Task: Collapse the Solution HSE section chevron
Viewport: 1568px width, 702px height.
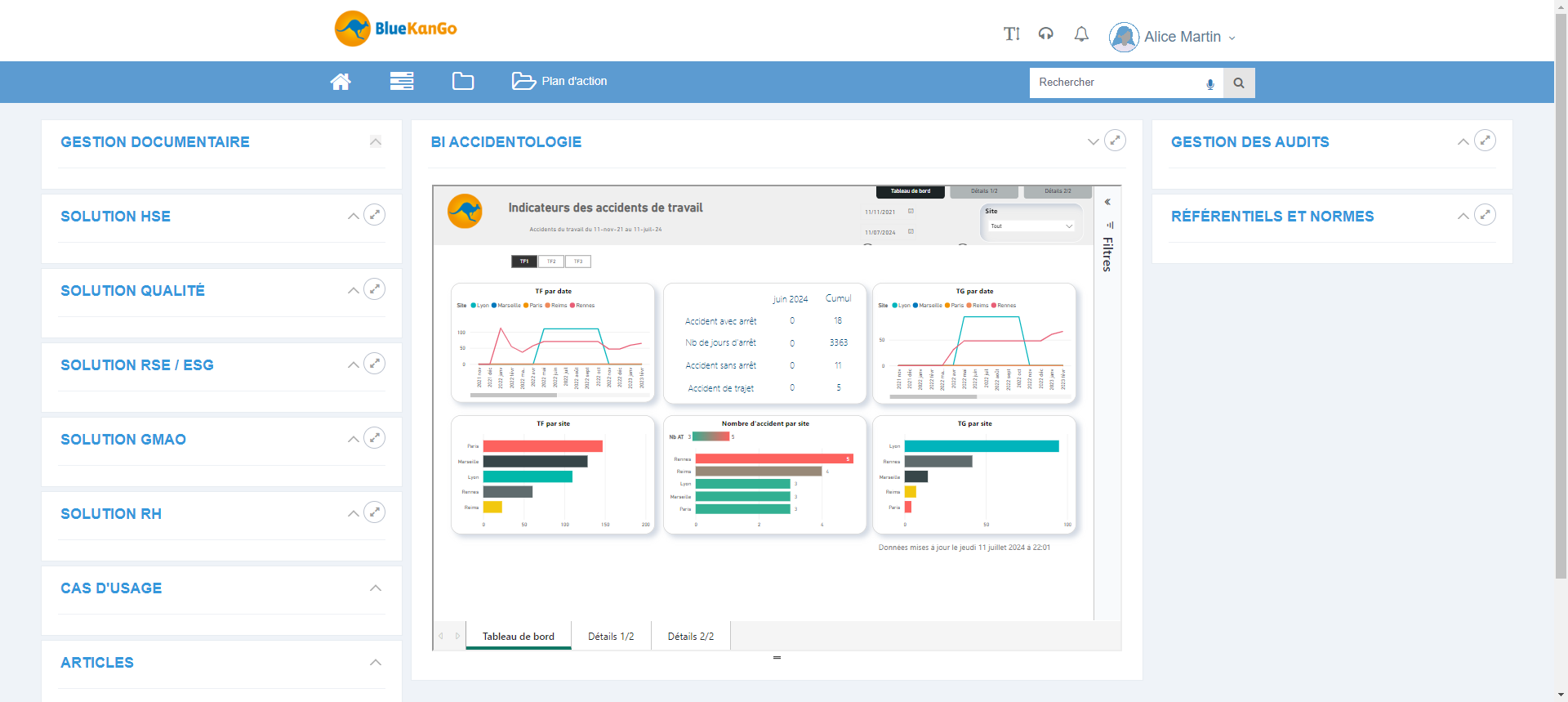Action: click(x=354, y=216)
